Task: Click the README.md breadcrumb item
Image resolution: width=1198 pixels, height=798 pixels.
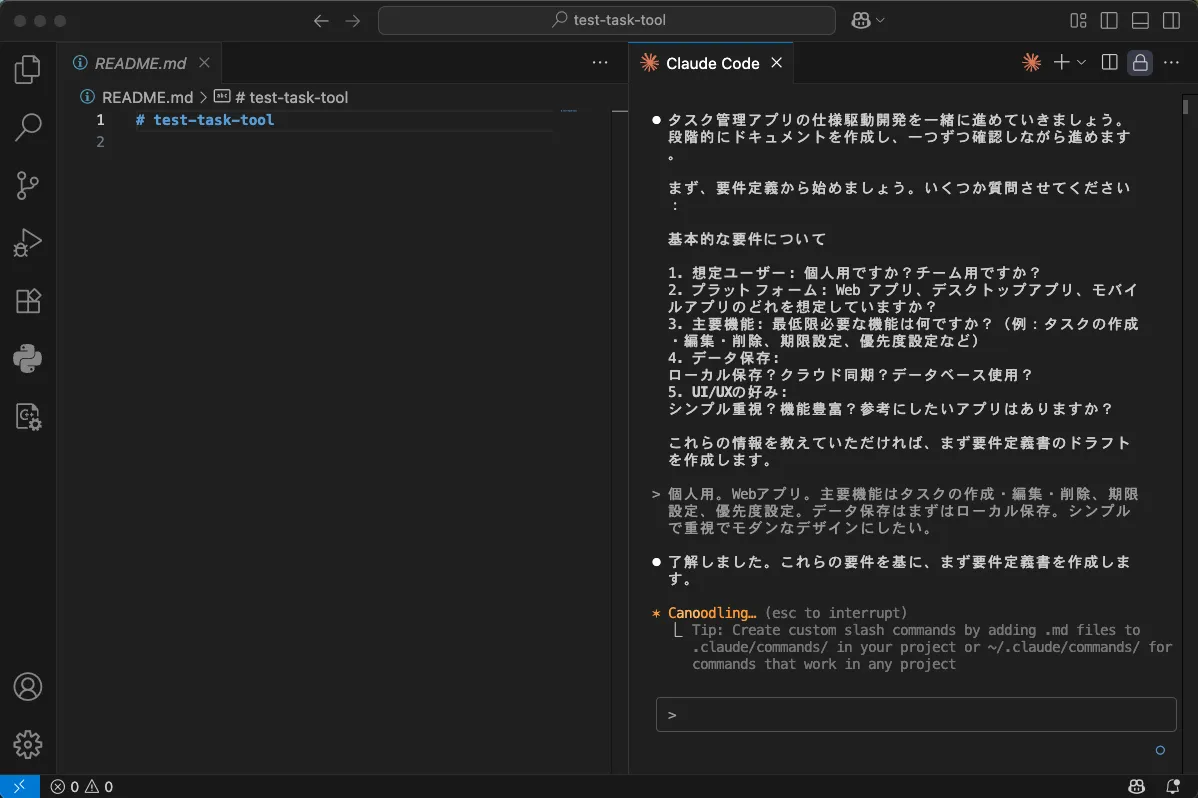Action: 146,97
